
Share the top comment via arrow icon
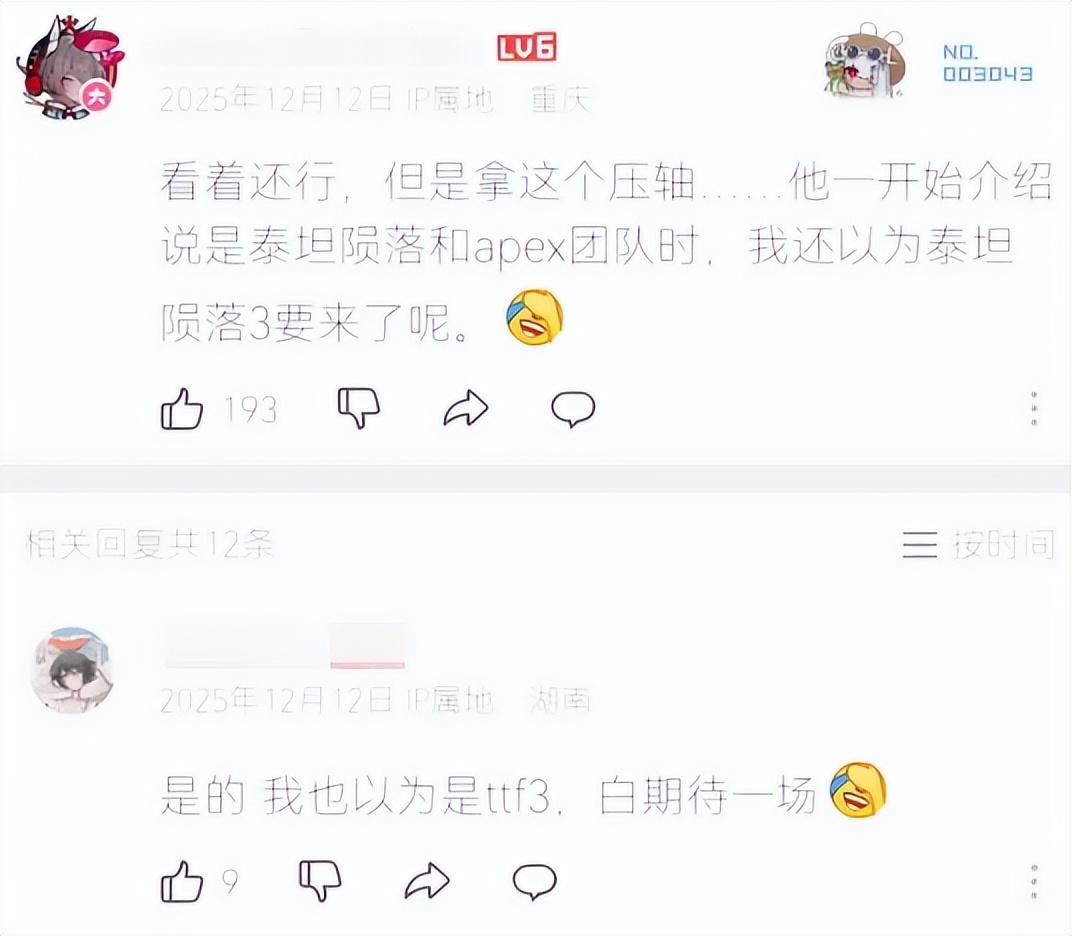coord(466,408)
